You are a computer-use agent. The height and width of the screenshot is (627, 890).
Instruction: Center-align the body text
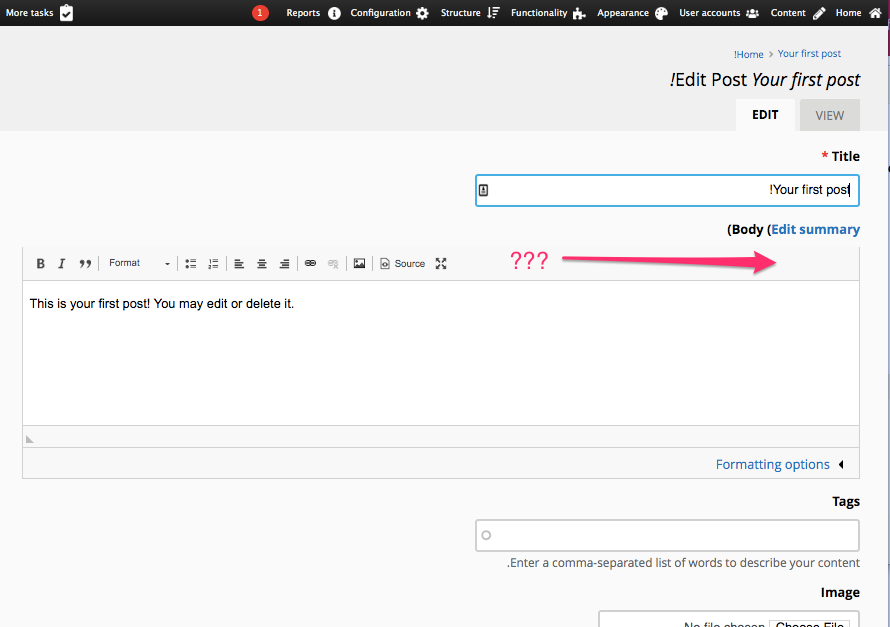(x=261, y=263)
